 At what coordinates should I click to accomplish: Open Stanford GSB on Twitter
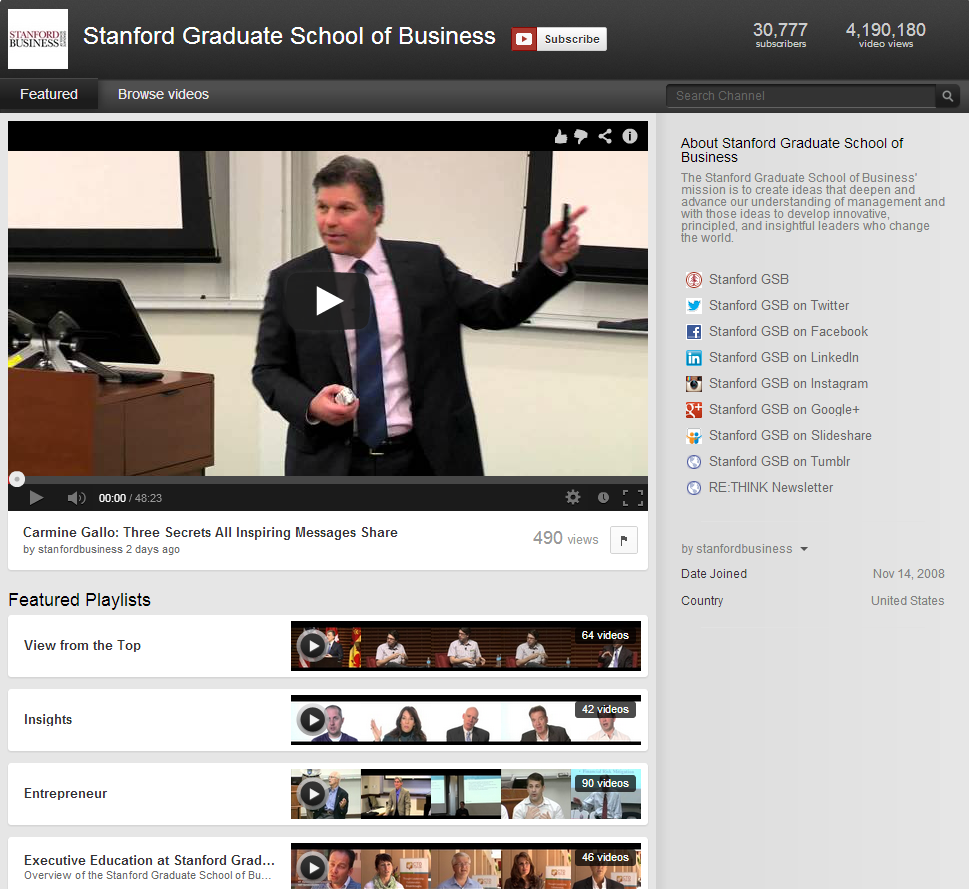[779, 305]
